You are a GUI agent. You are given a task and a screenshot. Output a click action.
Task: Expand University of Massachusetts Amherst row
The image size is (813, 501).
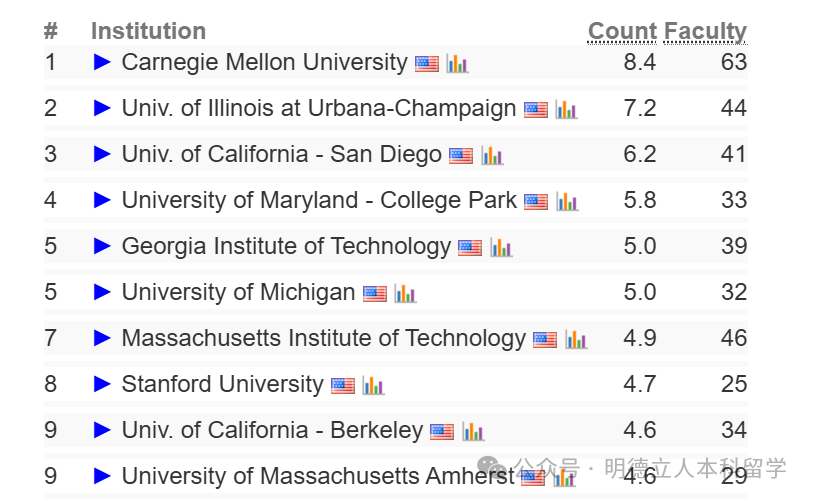tap(102, 476)
